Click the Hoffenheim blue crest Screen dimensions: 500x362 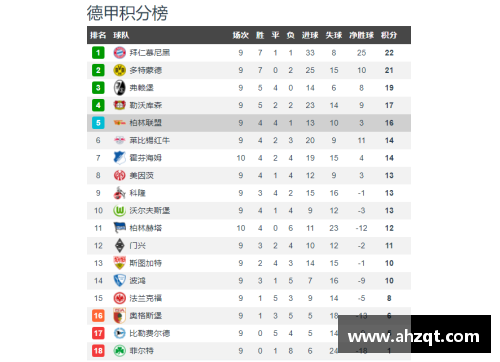tap(119, 158)
